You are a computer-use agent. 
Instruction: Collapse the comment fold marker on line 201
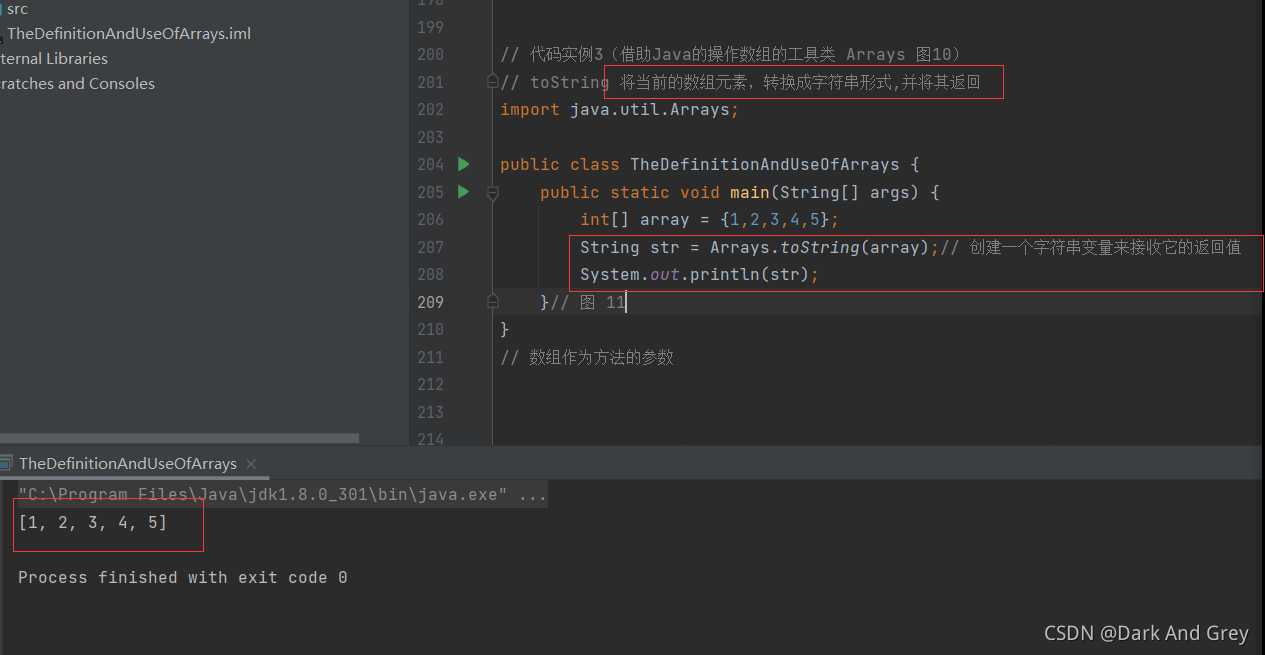coord(492,81)
